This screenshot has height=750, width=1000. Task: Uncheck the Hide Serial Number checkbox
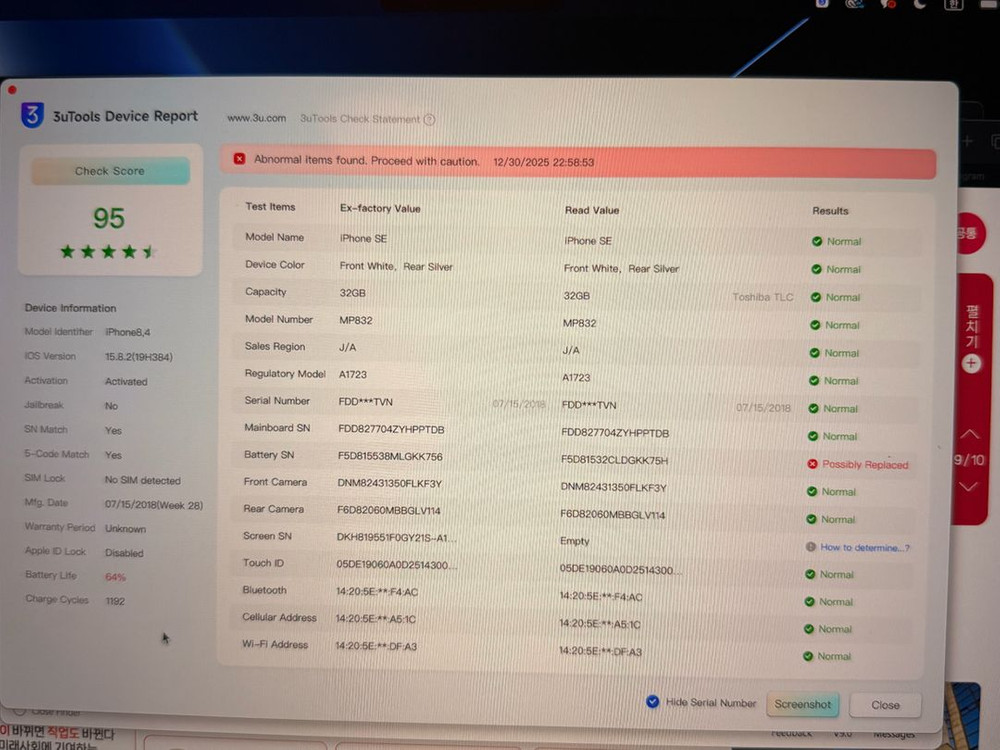[653, 702]
